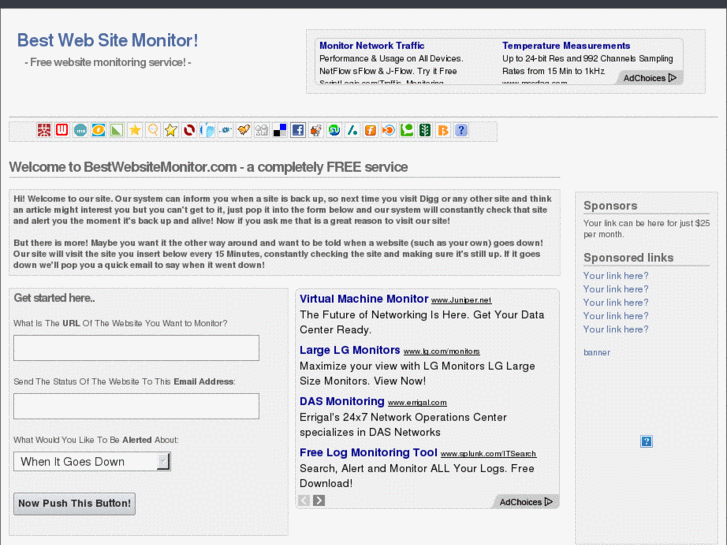Open the 'Virtual Machine Monitor' ad link
This screenshot has width=727, height=545.
pos(364,299)
